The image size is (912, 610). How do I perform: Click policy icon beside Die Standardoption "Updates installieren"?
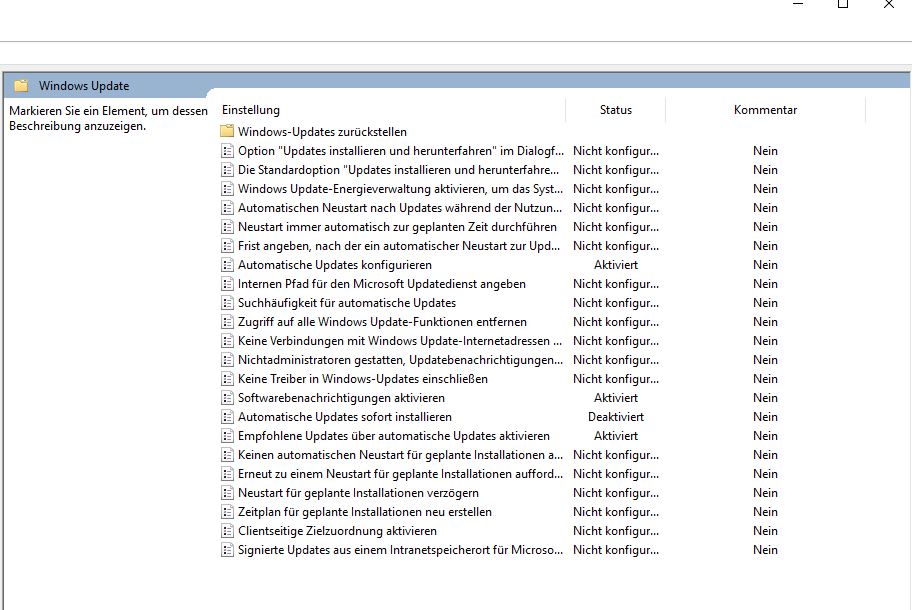click(x=227, y=170)
